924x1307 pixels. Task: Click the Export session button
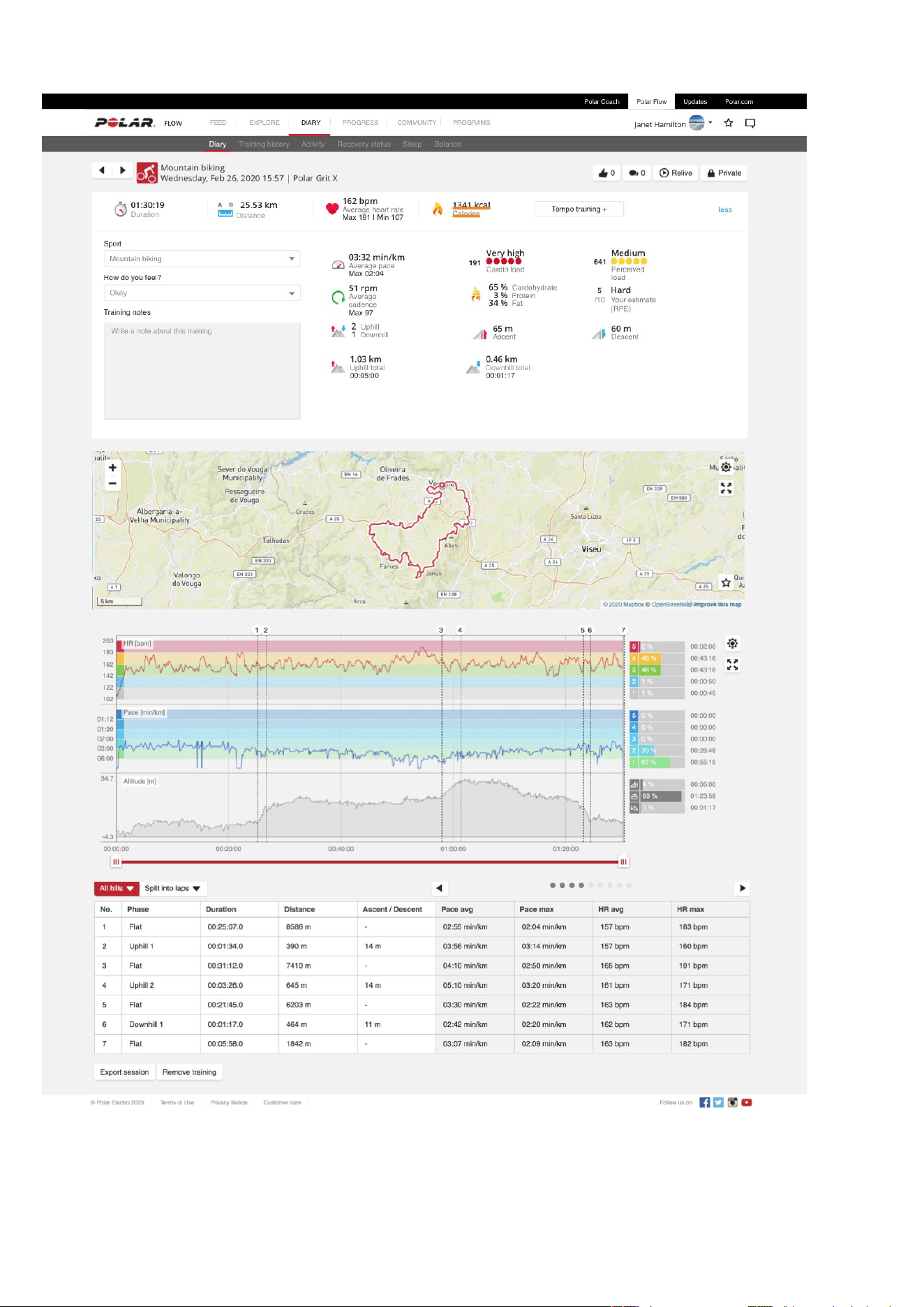pos(124,1072)
